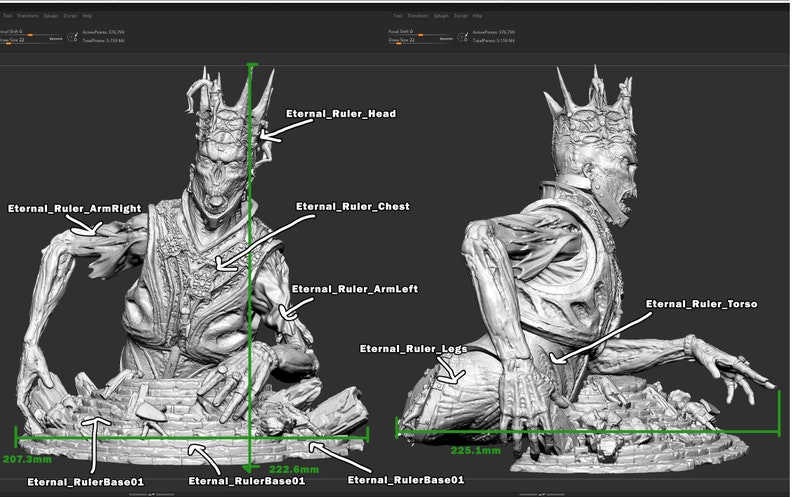
Task: Open the Tool menu in left window
Action: coord(8,16)
